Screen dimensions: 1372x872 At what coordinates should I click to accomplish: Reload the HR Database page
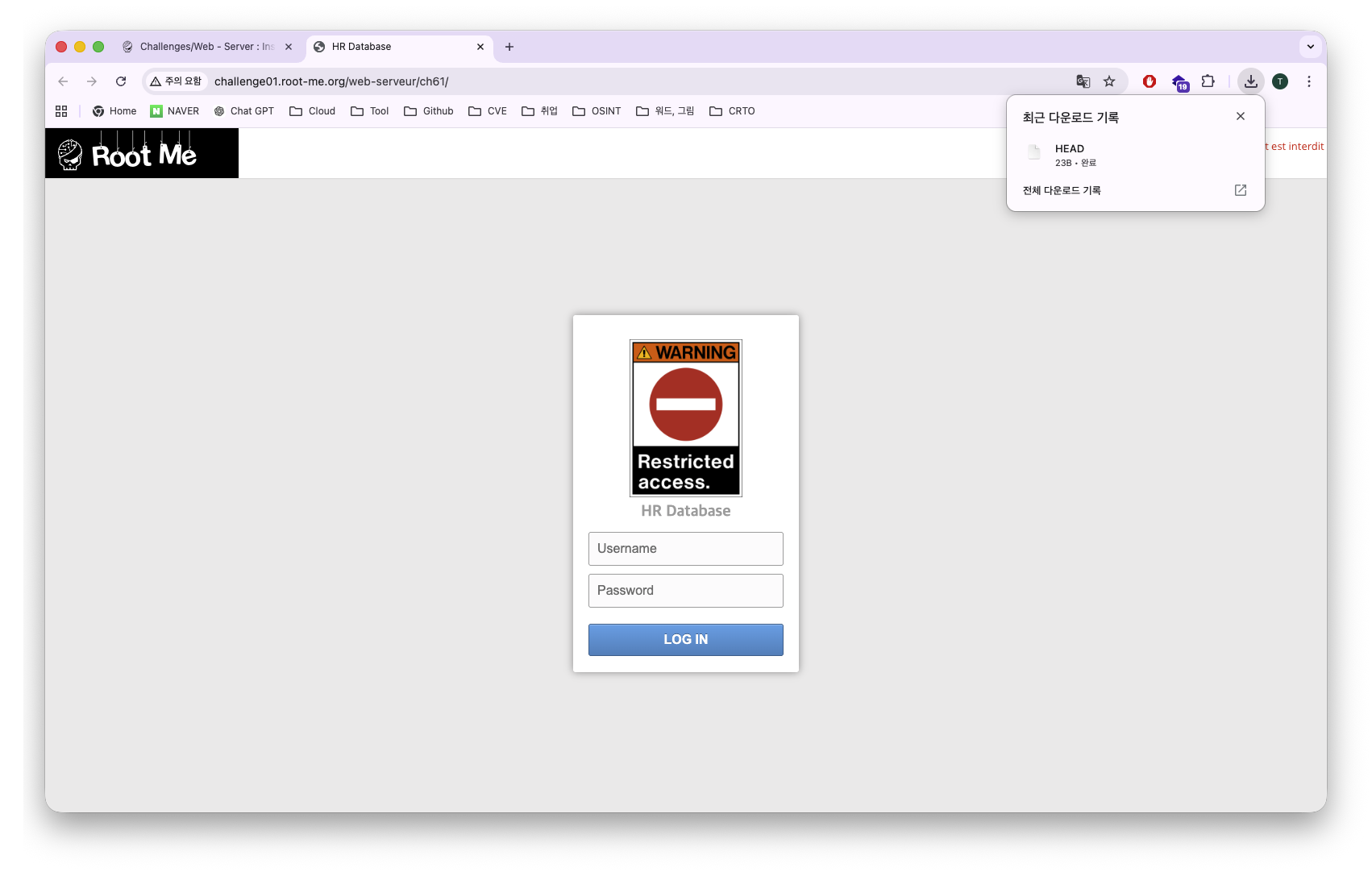(121, 81)
